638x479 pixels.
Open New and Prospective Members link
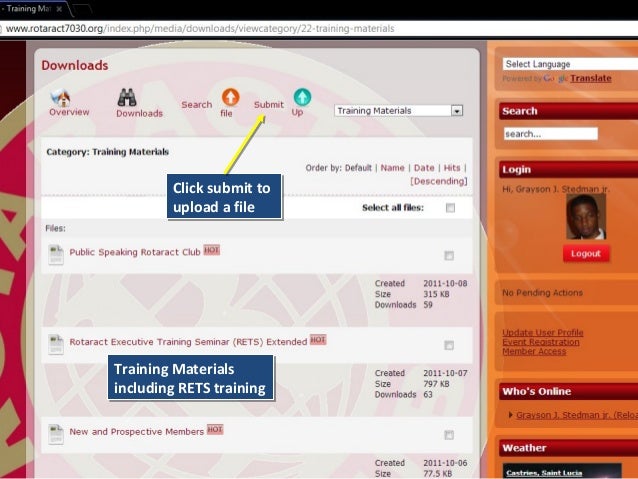point(136,431)
